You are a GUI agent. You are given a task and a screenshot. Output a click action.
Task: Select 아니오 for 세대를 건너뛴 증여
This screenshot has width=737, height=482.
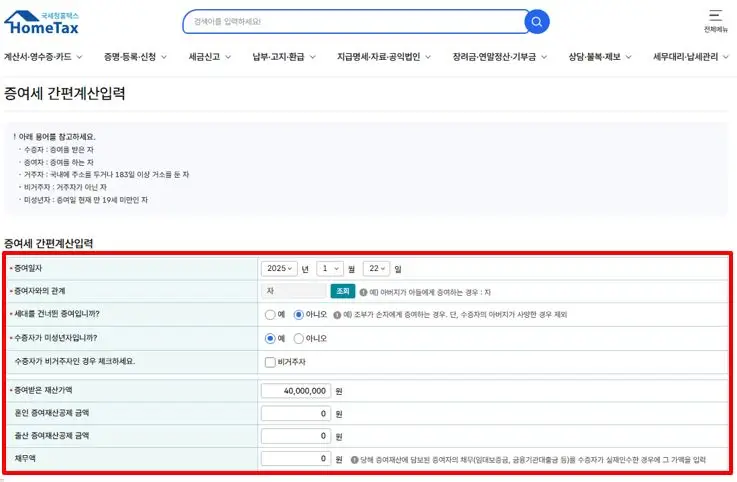click(298, 315)
